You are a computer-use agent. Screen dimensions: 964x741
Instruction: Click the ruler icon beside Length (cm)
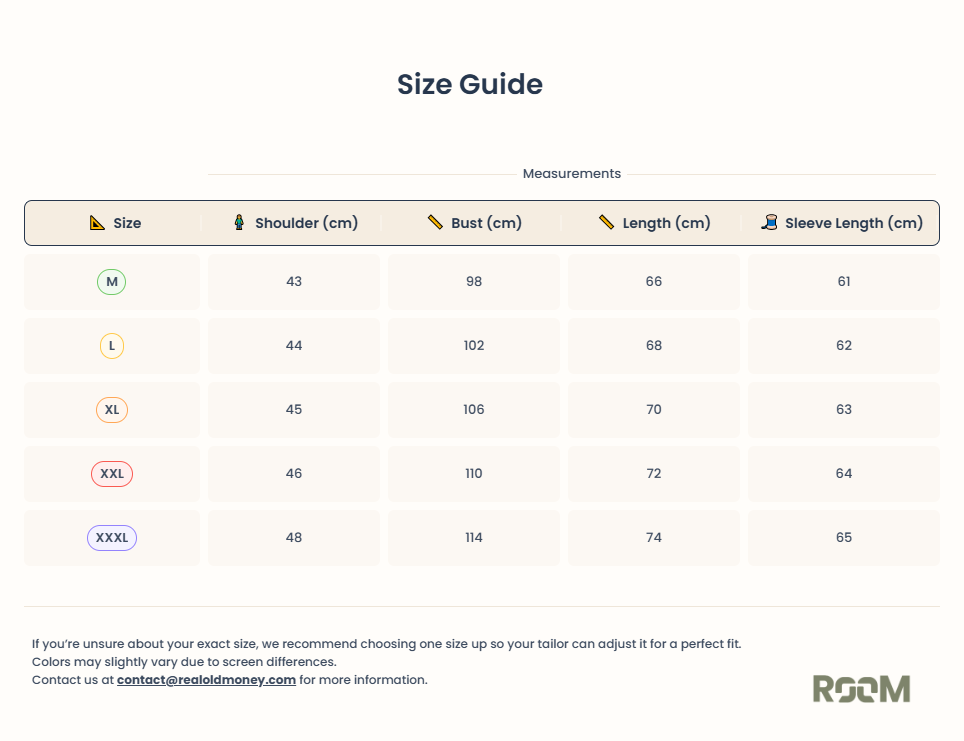pyautogui.click(x=607, y=222)
